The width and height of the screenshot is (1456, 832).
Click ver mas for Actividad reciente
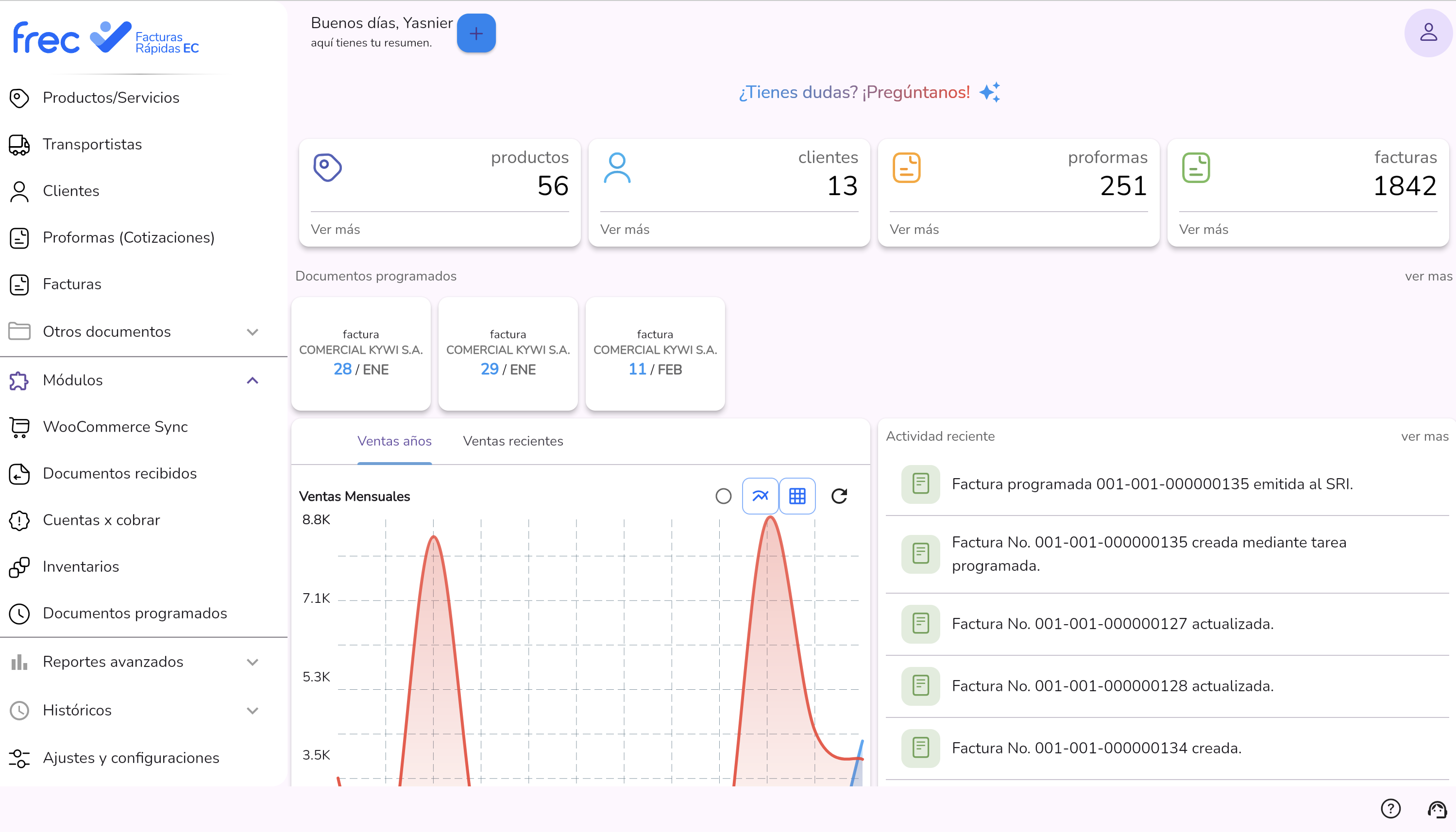pos(1424,436)
